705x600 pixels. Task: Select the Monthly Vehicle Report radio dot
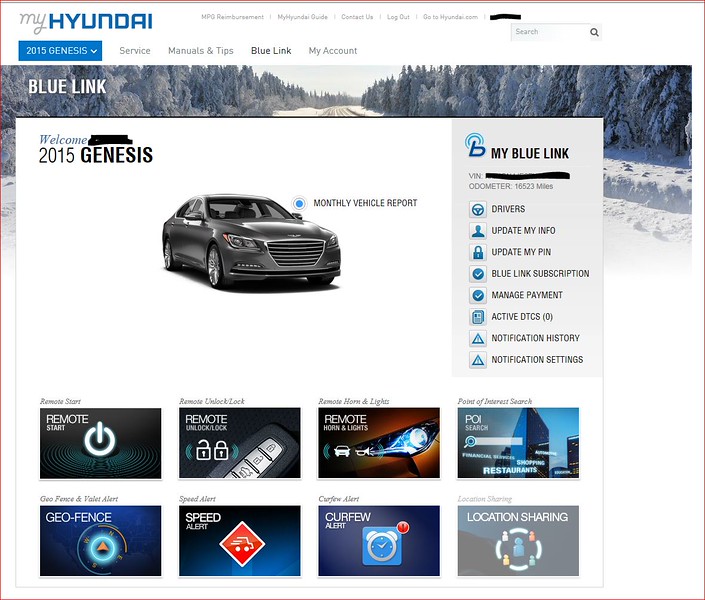tap(299, 203)
